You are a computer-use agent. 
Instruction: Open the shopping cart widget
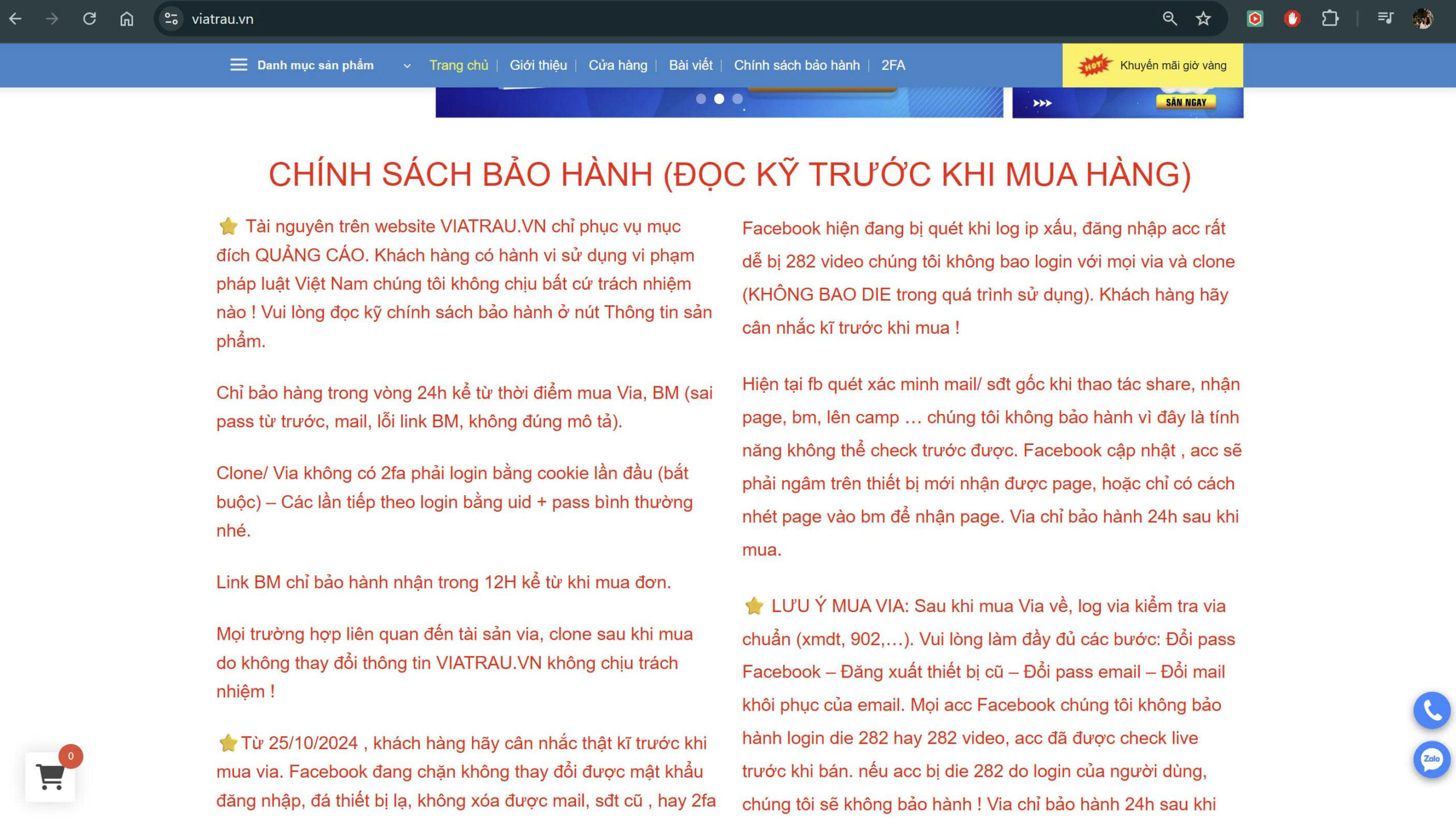click(x=50, y=777)
